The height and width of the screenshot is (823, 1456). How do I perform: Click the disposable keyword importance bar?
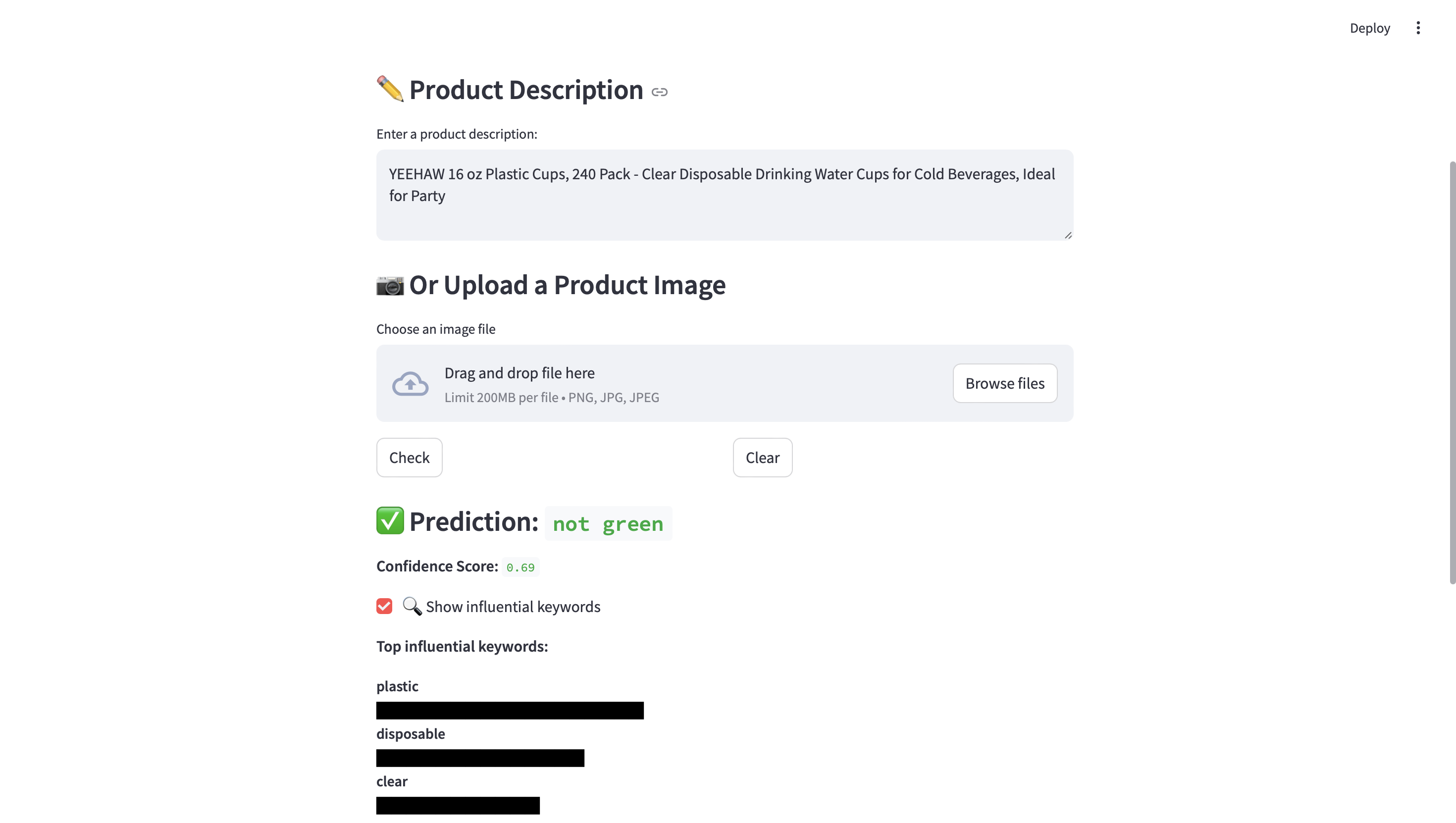[x=480, y=758]
